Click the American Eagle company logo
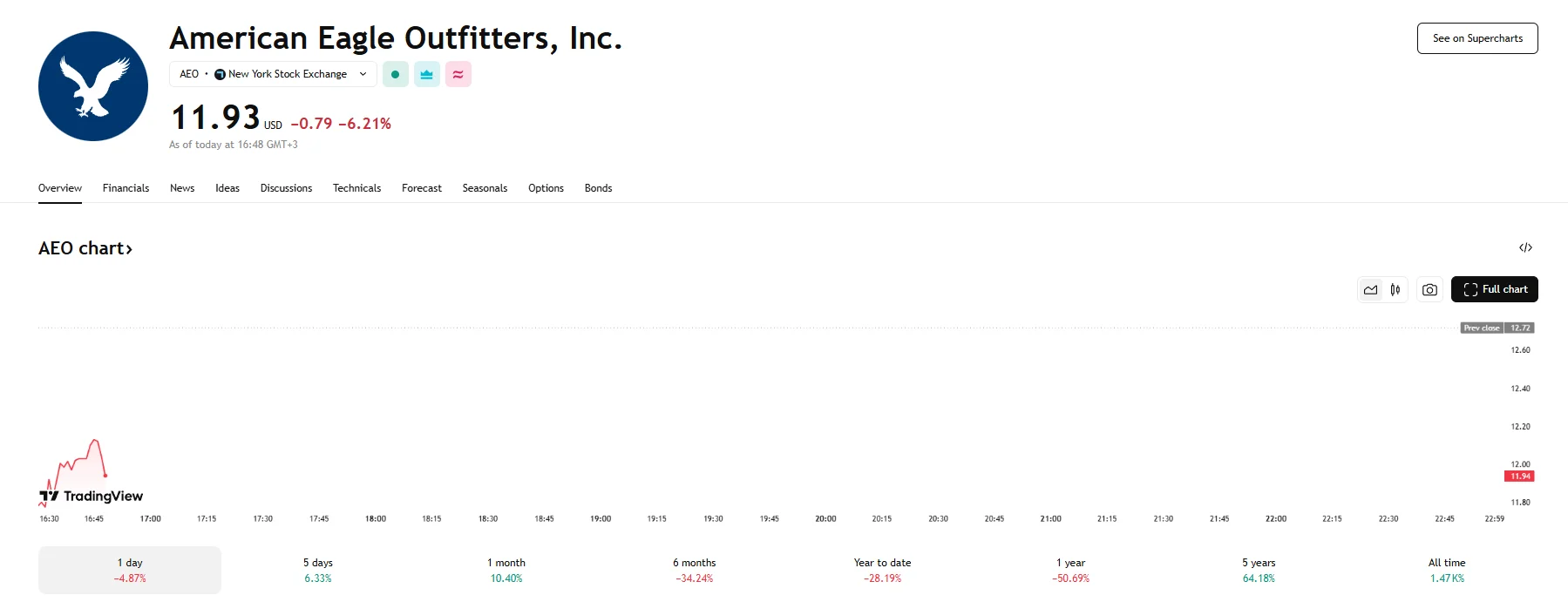The image size is (1568, 602). pyautogui.click(x=92, y=85)
